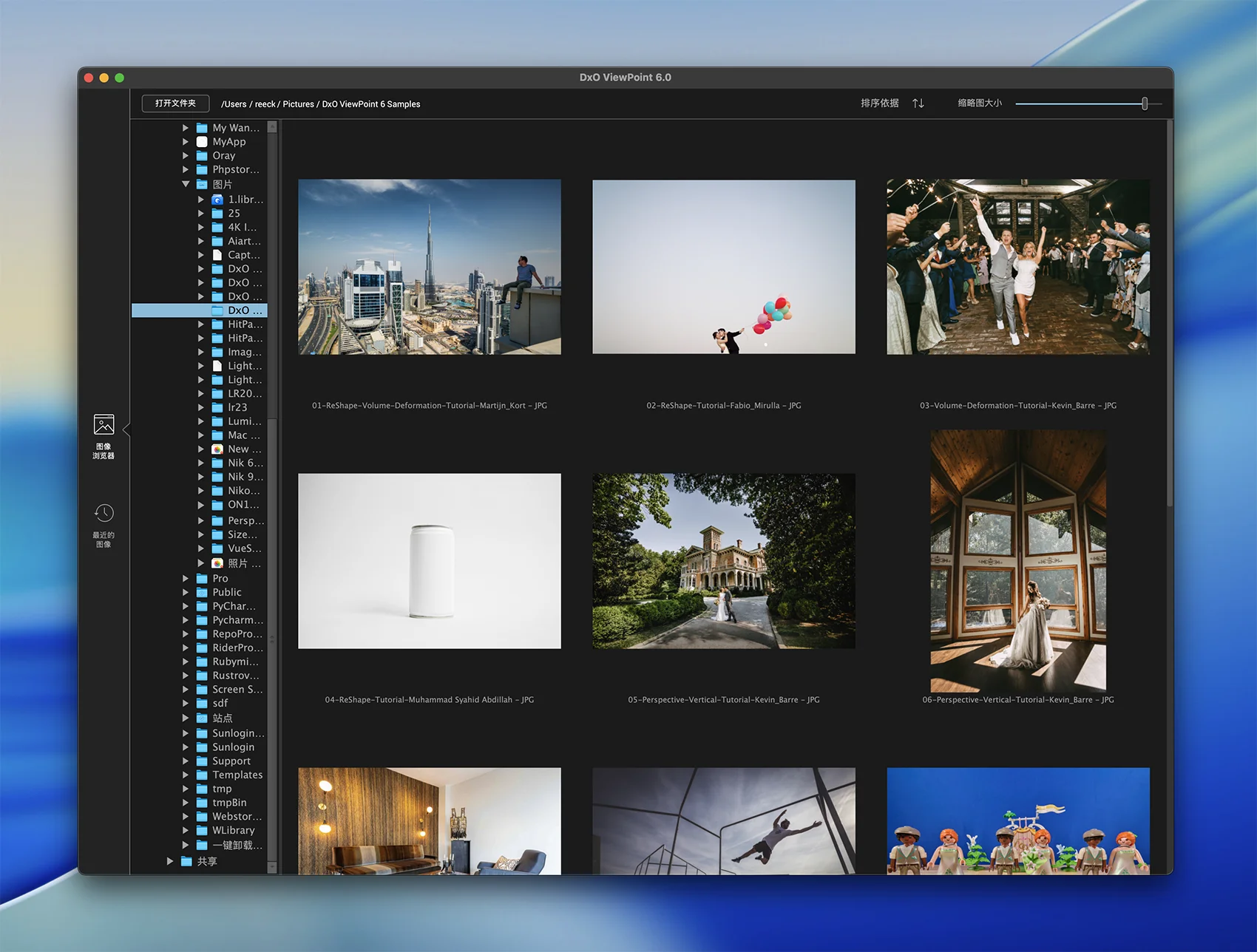Click the 02-ReShape-Tutorial-Fabio_Mirulla filename caption

click(x=724, y=405)
